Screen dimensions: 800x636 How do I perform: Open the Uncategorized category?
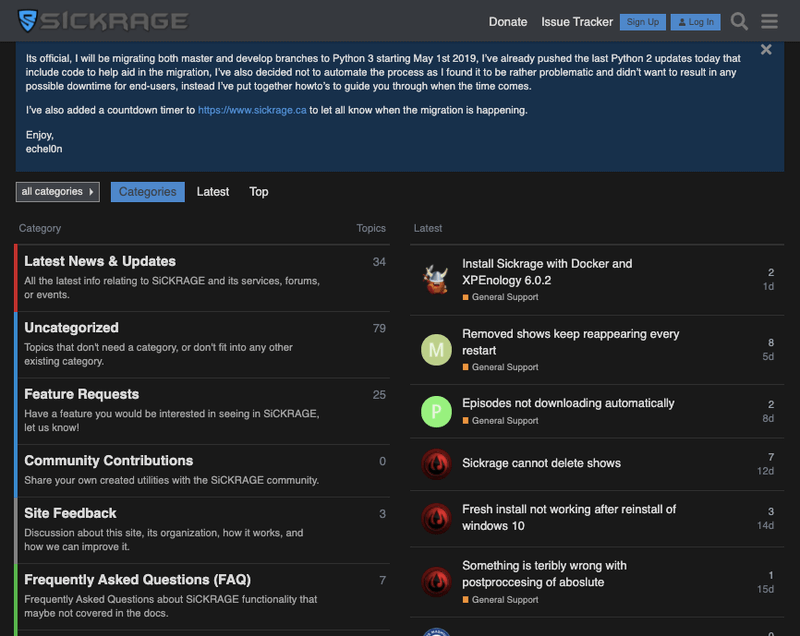[x=71, y=327]
